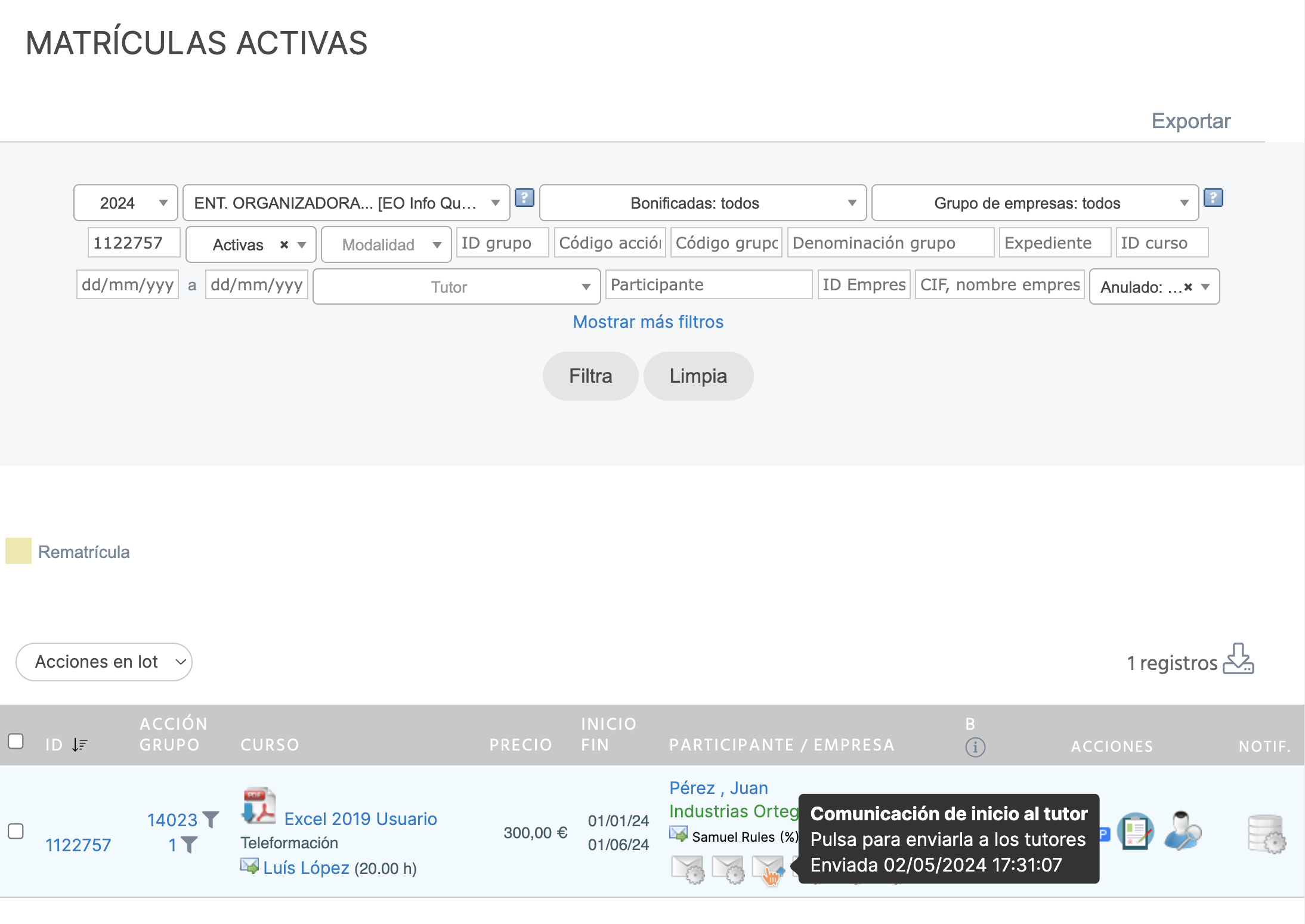
Task: Click the filter funnel icon next to 14023
Action: (211, 820)
